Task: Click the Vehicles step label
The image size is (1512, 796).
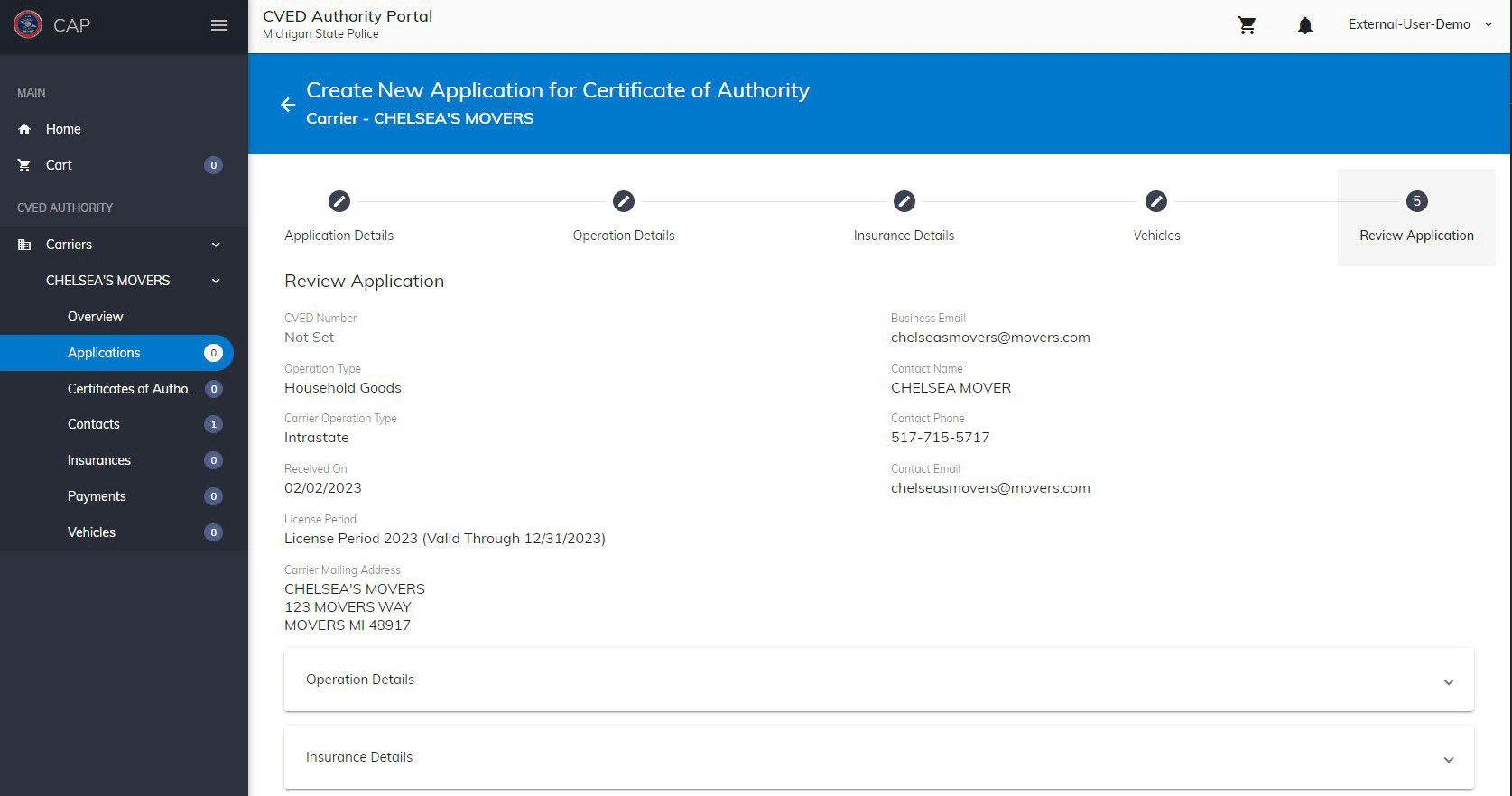Action: click(1156, 236)
